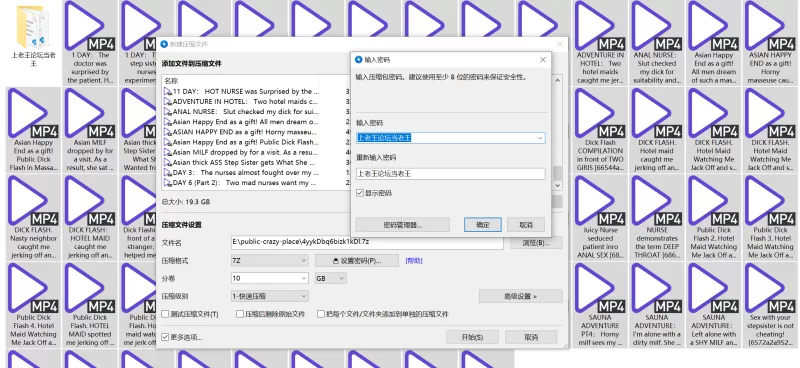Viewport: 800px width, 368px height.
Task: Click 取消 in the 输入密码 dialog
Action: tap(526, 225)
